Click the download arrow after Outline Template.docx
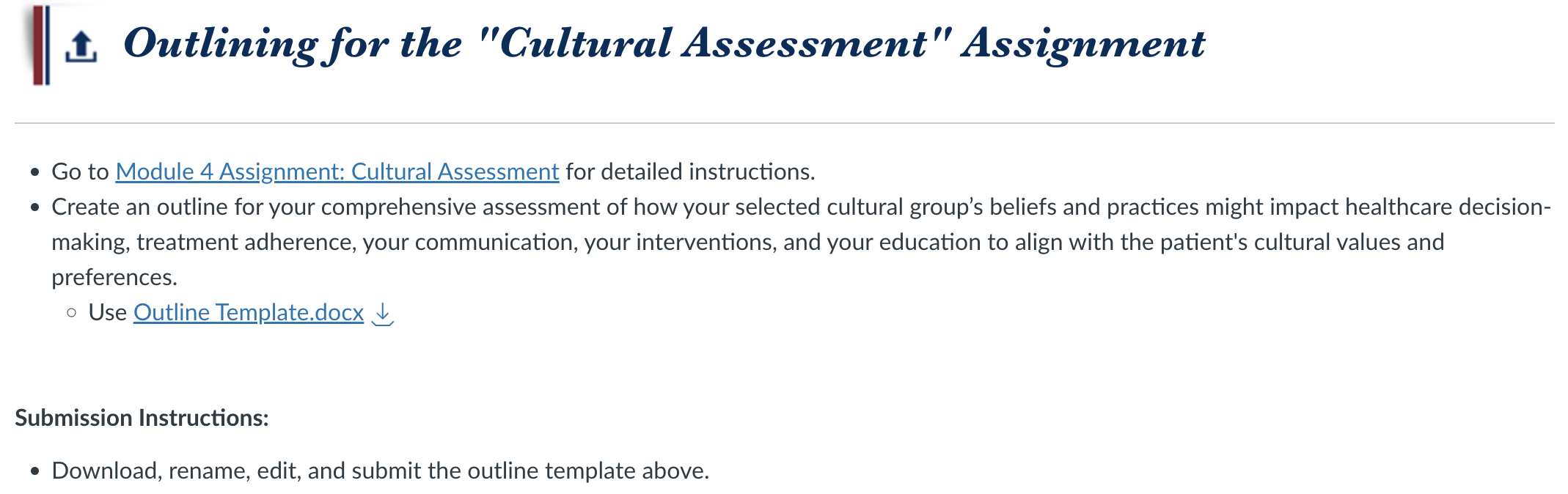The image size is (1568, 494). click(383, 314)
